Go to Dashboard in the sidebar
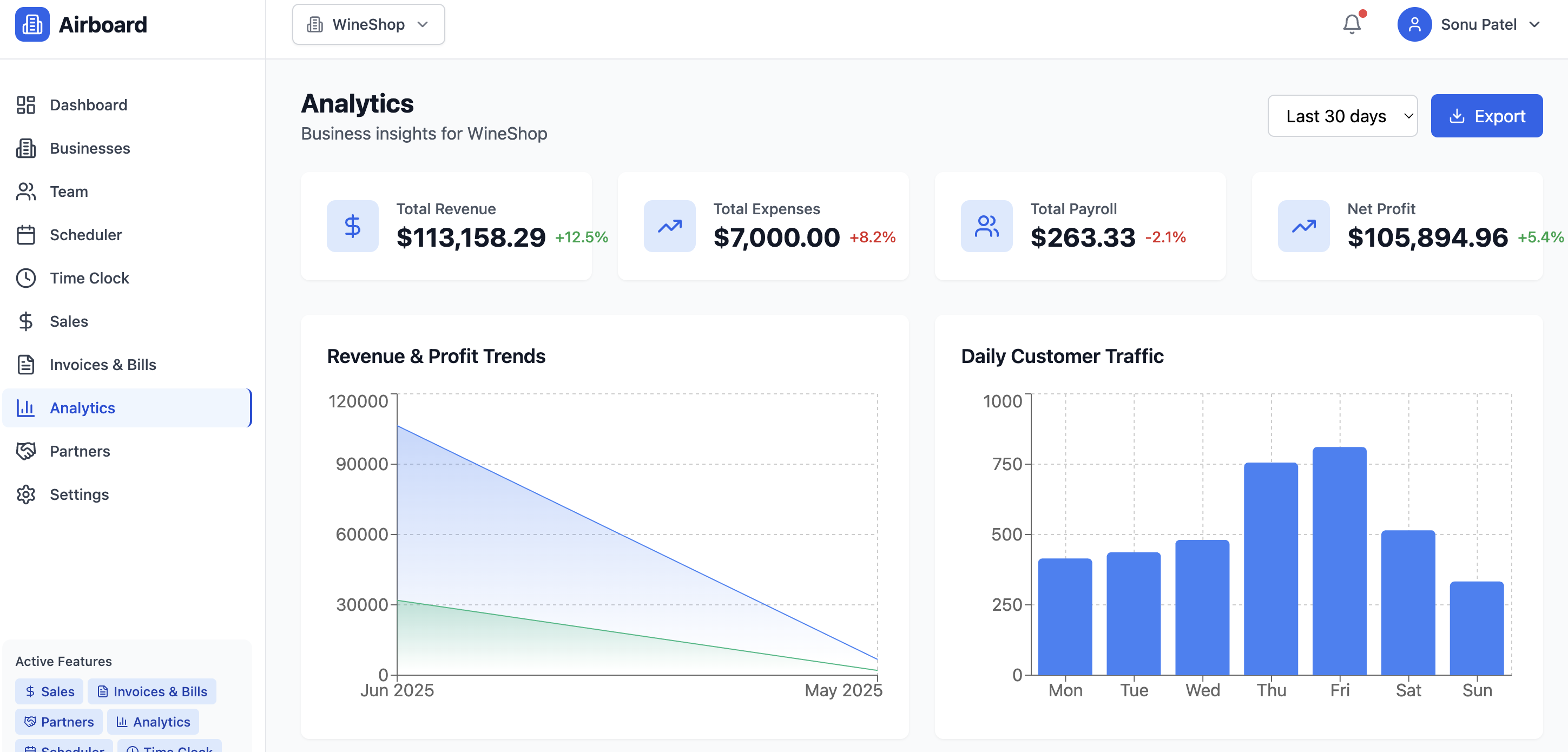1568x752 pixels. (88, 104)
